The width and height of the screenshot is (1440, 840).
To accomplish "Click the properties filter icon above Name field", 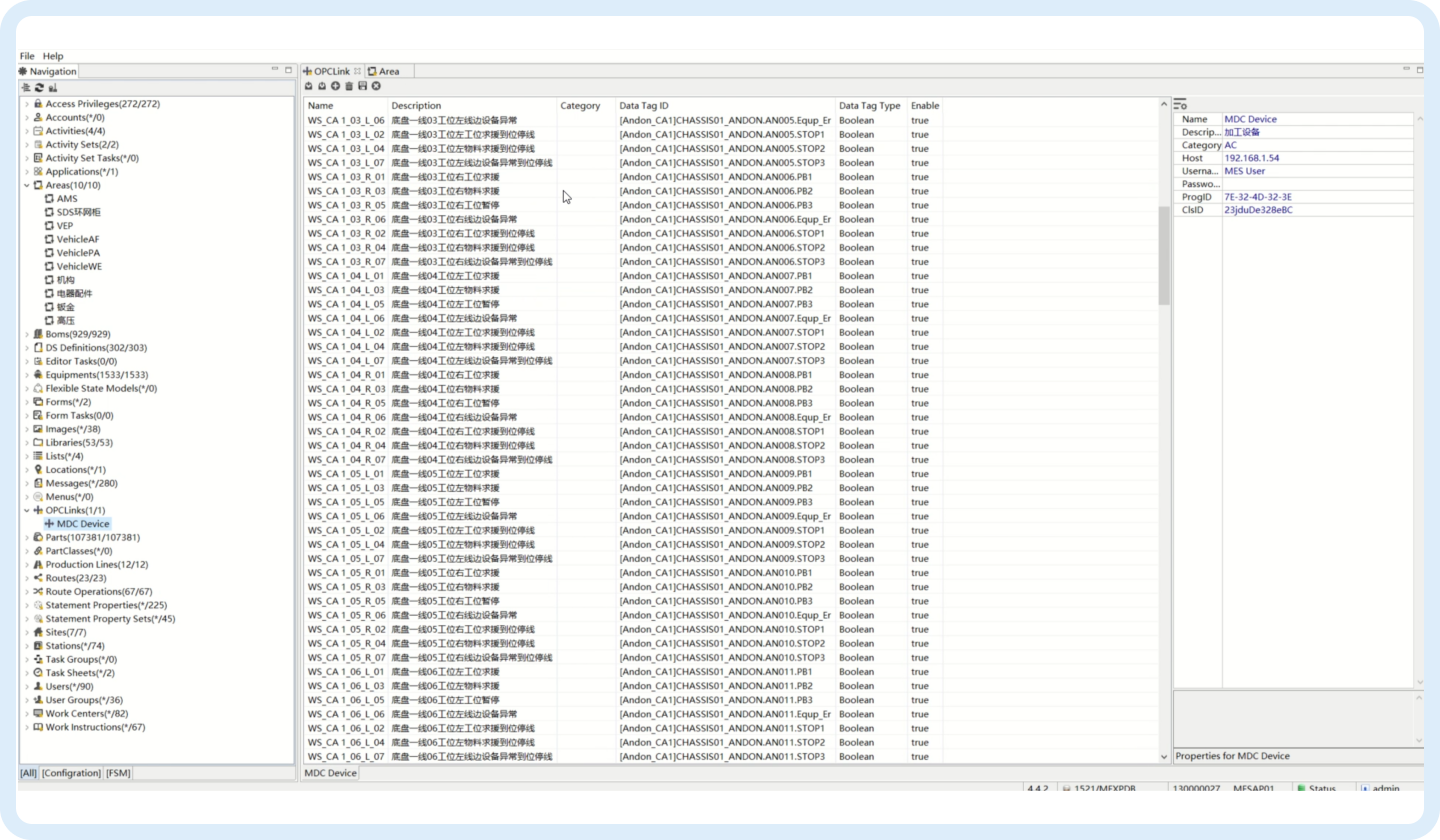I will 1180,104.
